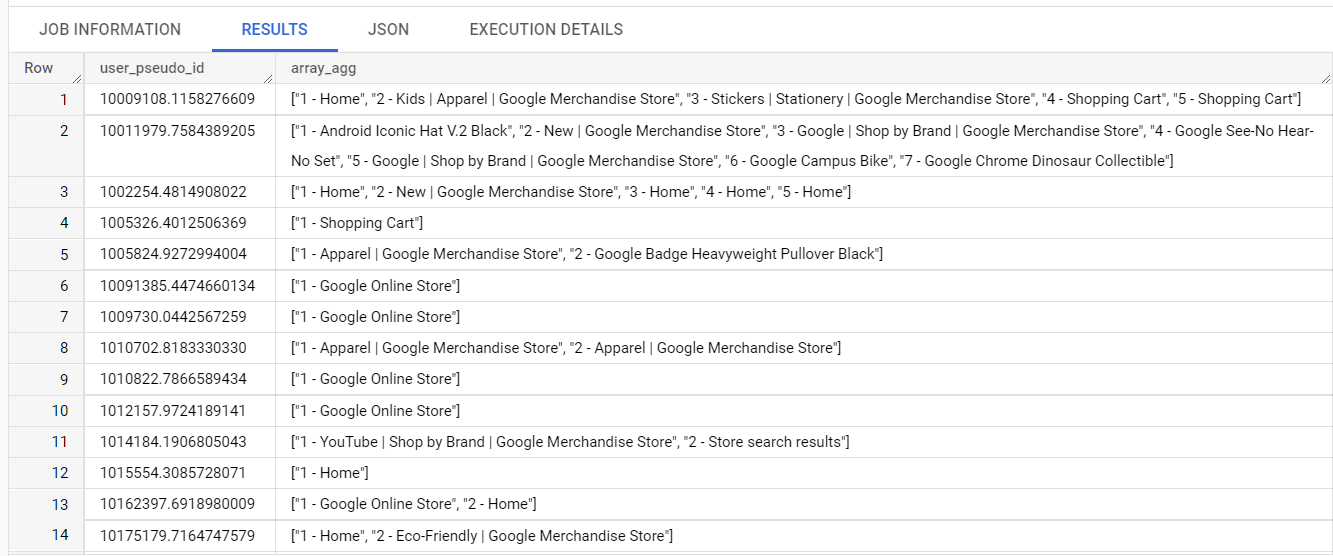Click the Google Online Store array in row 9

(376, 379)
